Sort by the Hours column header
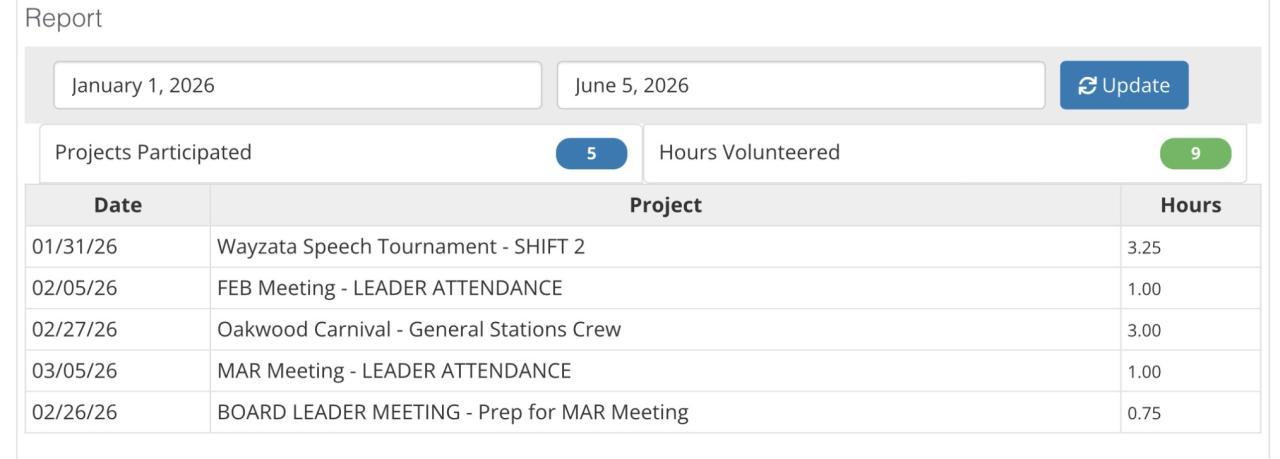This screenshot has width=1280, height=459. point(1190,205)
